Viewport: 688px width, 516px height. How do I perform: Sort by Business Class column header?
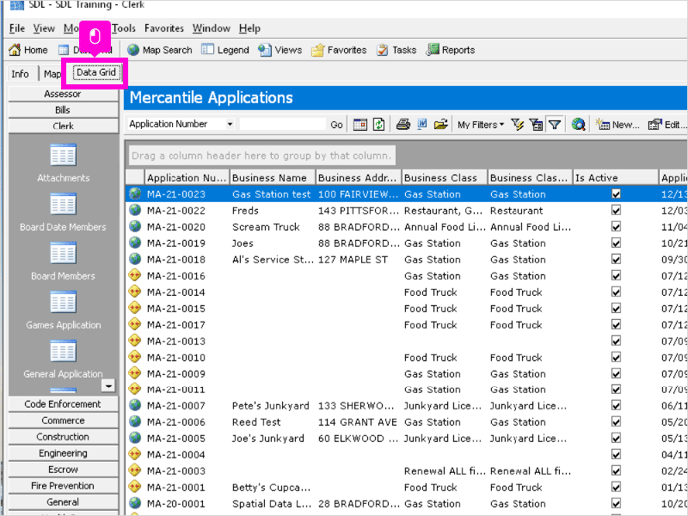point(444,178)
